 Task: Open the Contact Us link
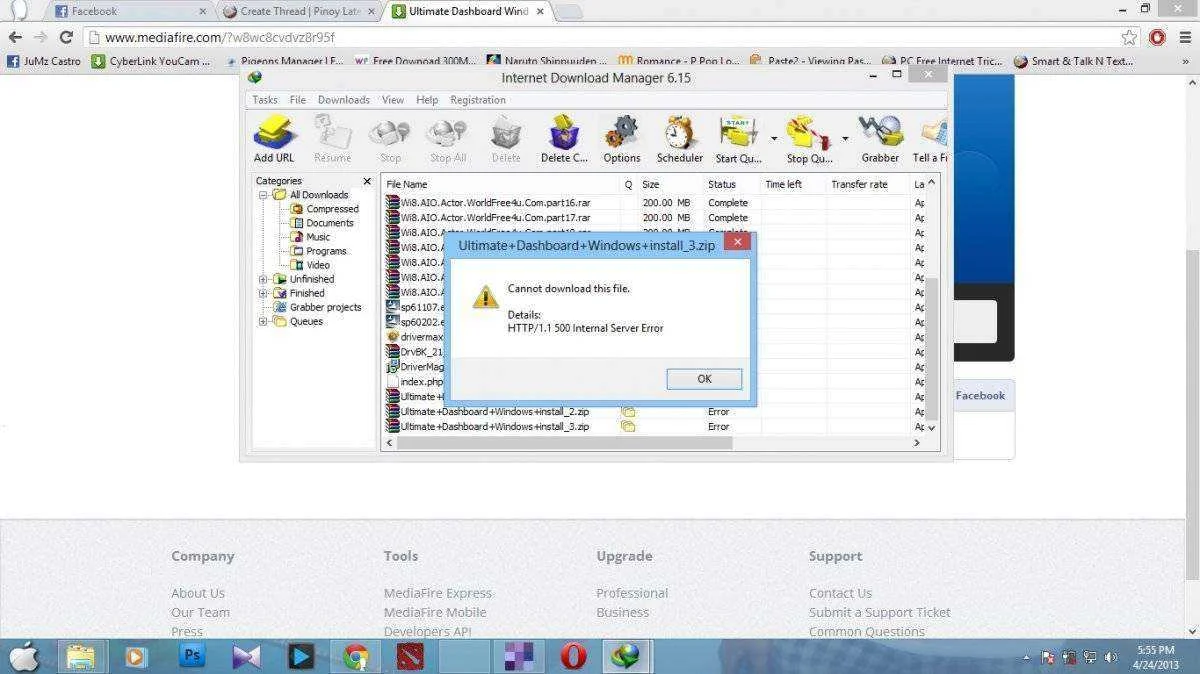coord(840,593)
